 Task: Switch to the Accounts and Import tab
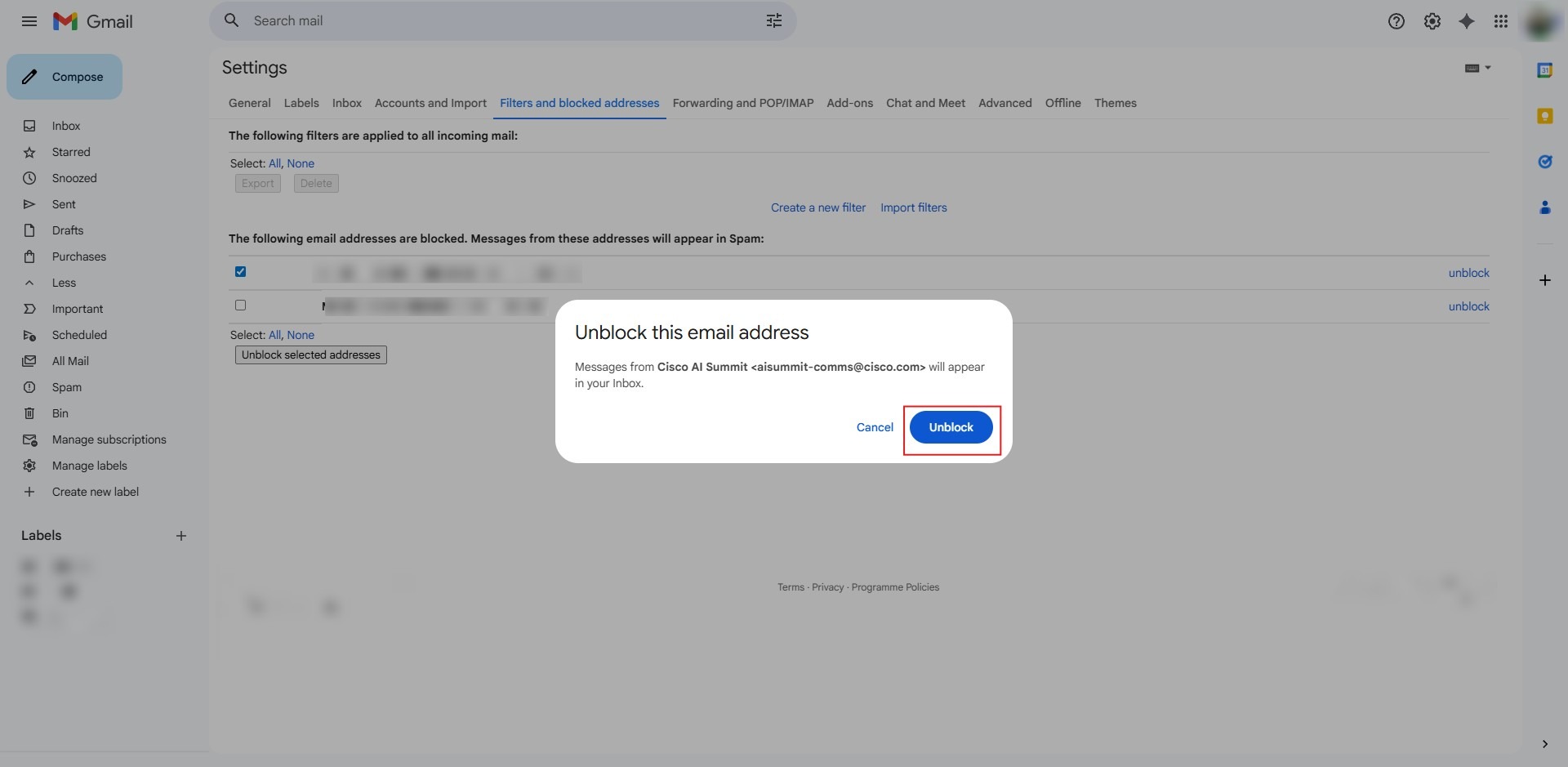(x=430, y=103)
